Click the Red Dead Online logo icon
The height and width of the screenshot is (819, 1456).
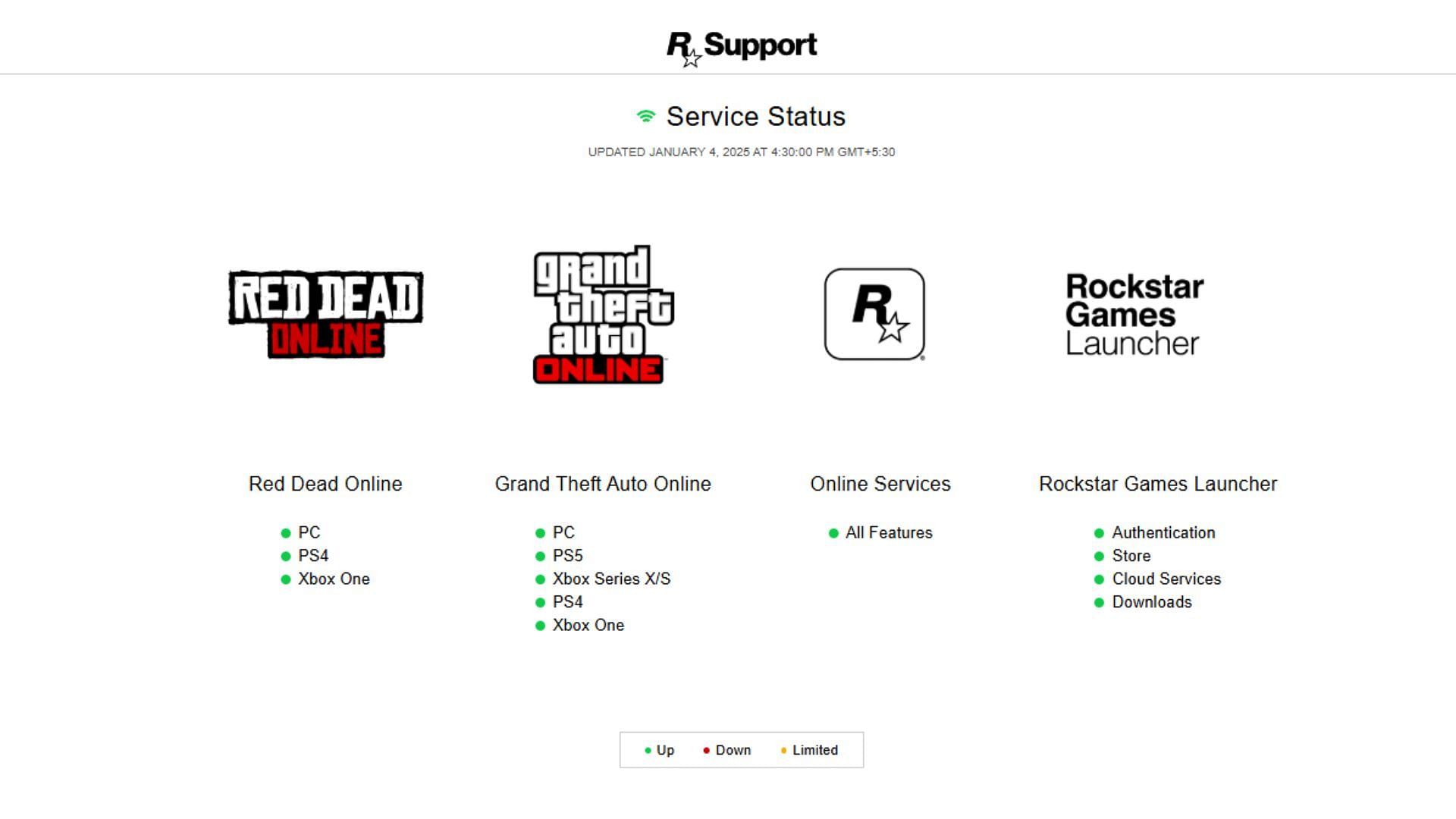(326, 314)
